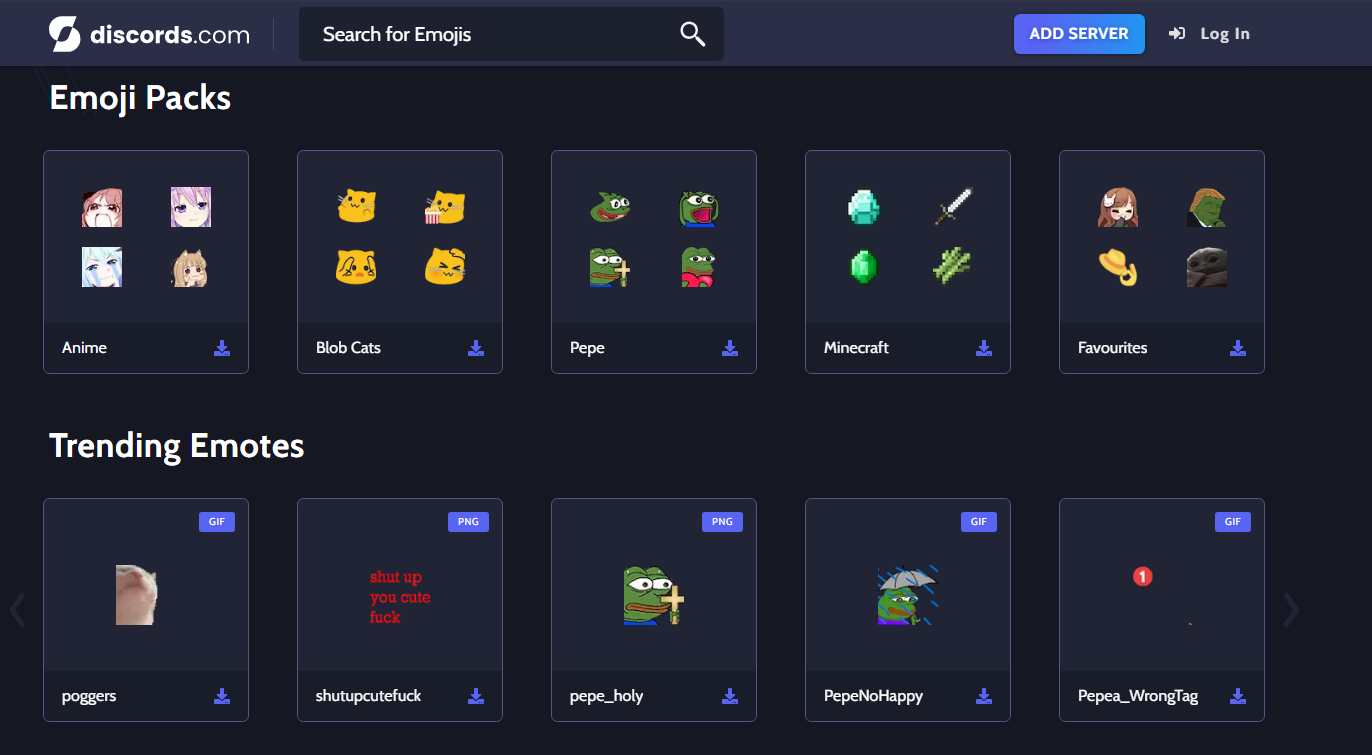Screen dimensions: 1372x755
Task: Download the Favourites emoji pack
Action: coord(1238,348)
